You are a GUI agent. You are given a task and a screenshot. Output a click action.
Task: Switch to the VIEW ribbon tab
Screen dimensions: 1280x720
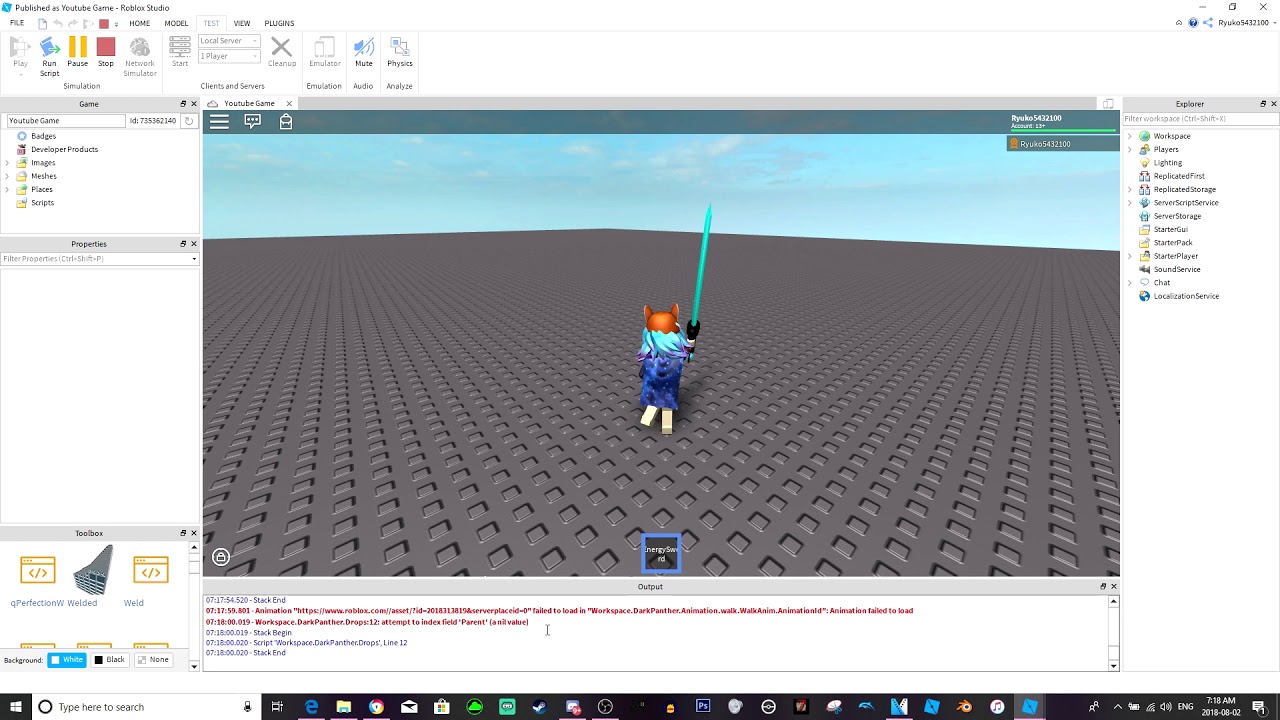tap(242, 23)
